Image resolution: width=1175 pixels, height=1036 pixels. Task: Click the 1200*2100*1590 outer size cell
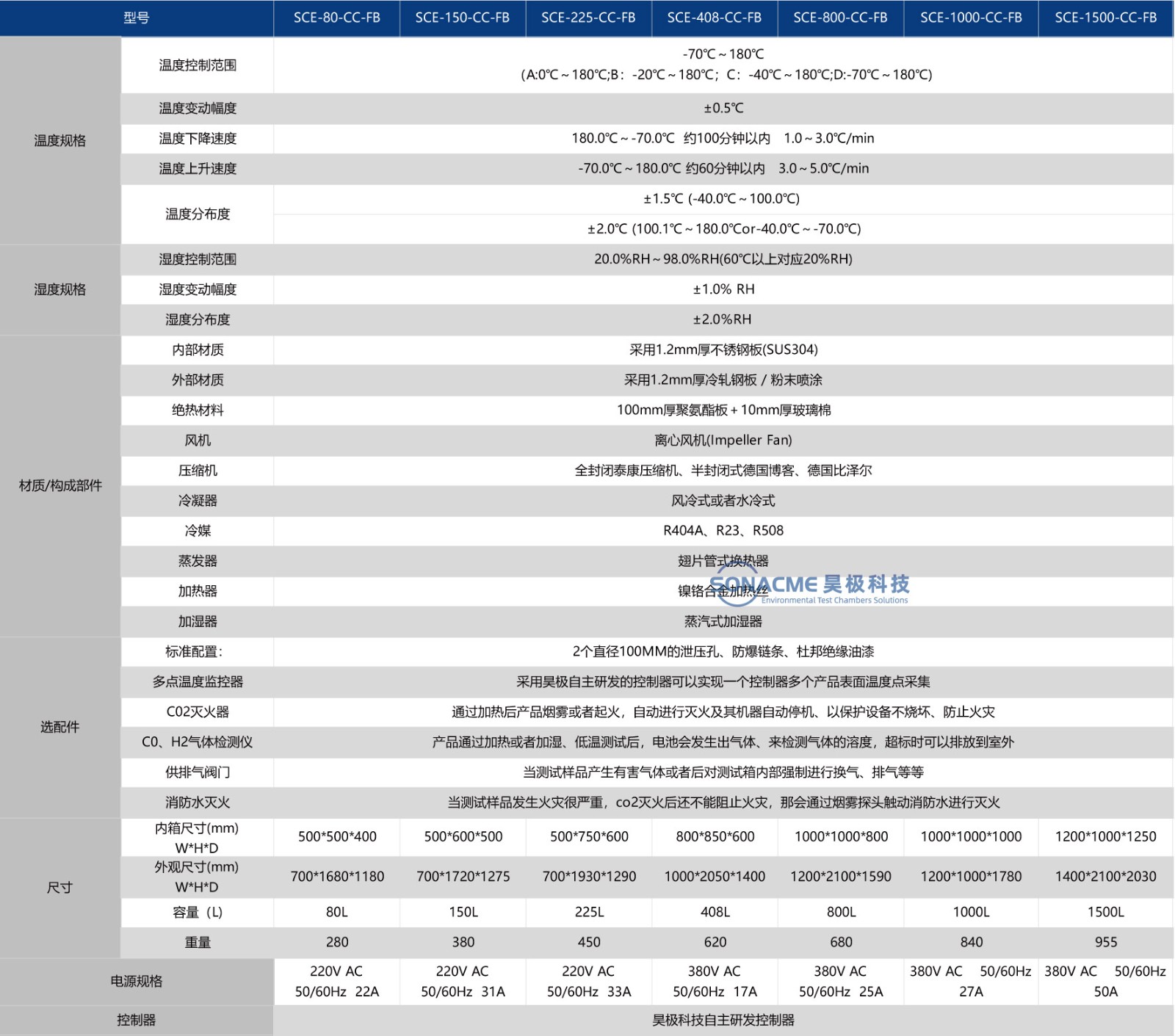point(840,876)
